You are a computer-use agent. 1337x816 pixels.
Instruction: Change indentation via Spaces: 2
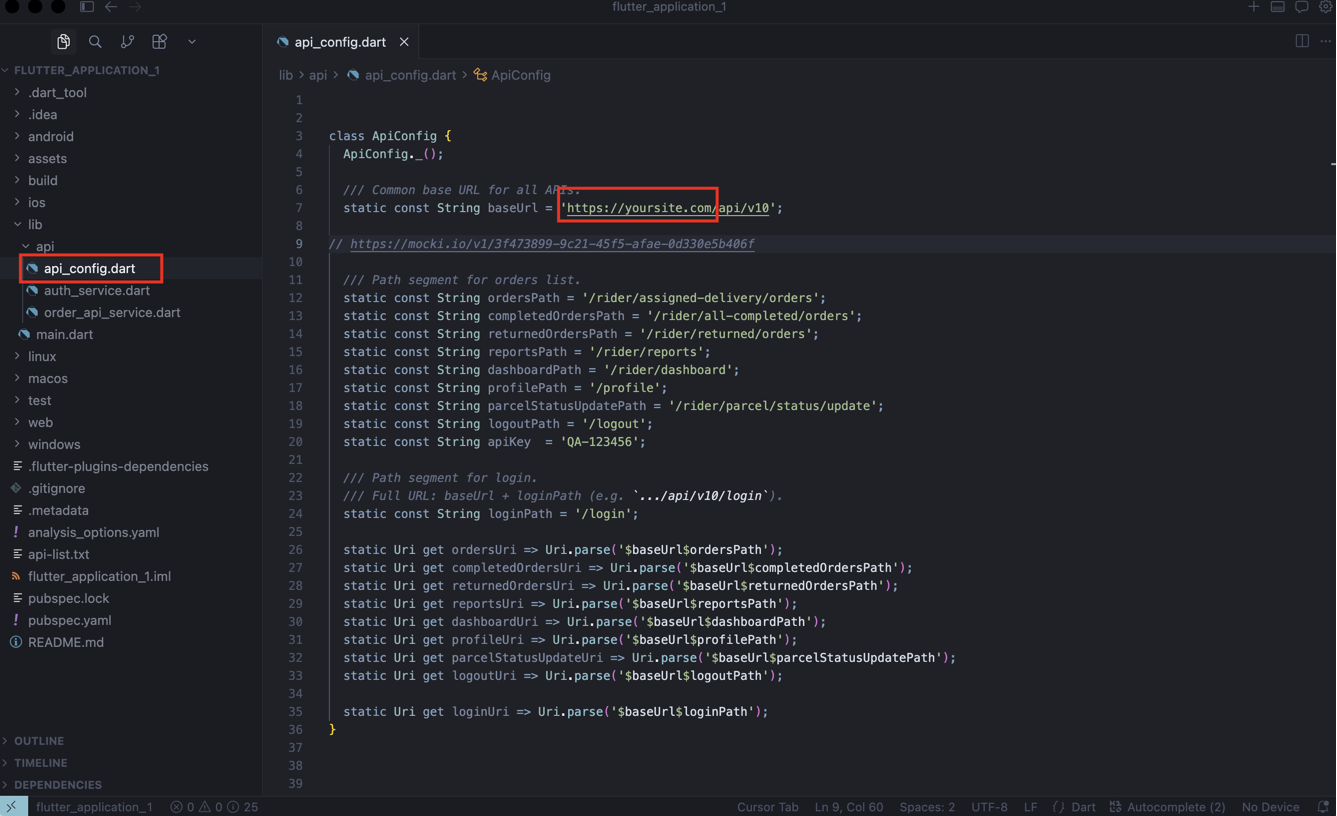point(926,807)
